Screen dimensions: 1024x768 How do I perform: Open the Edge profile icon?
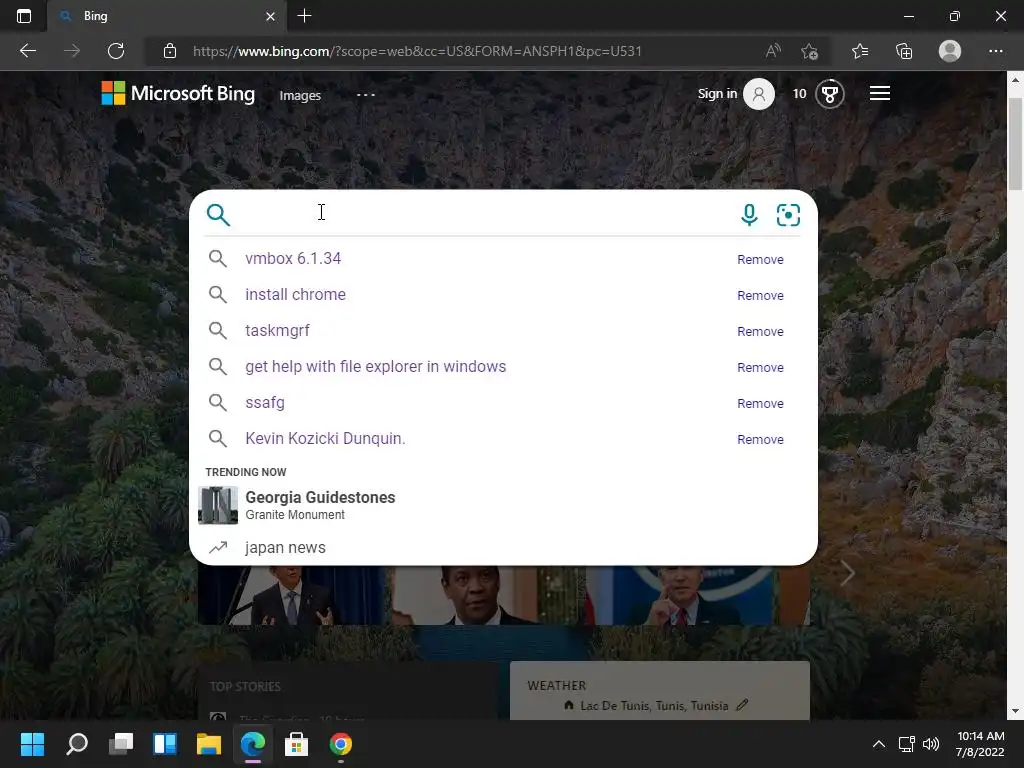coord(950,51)
